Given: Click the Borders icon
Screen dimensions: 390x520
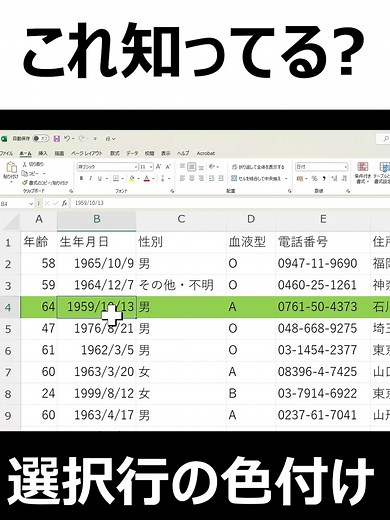Looking at the screenshot, I should [116, 179].
